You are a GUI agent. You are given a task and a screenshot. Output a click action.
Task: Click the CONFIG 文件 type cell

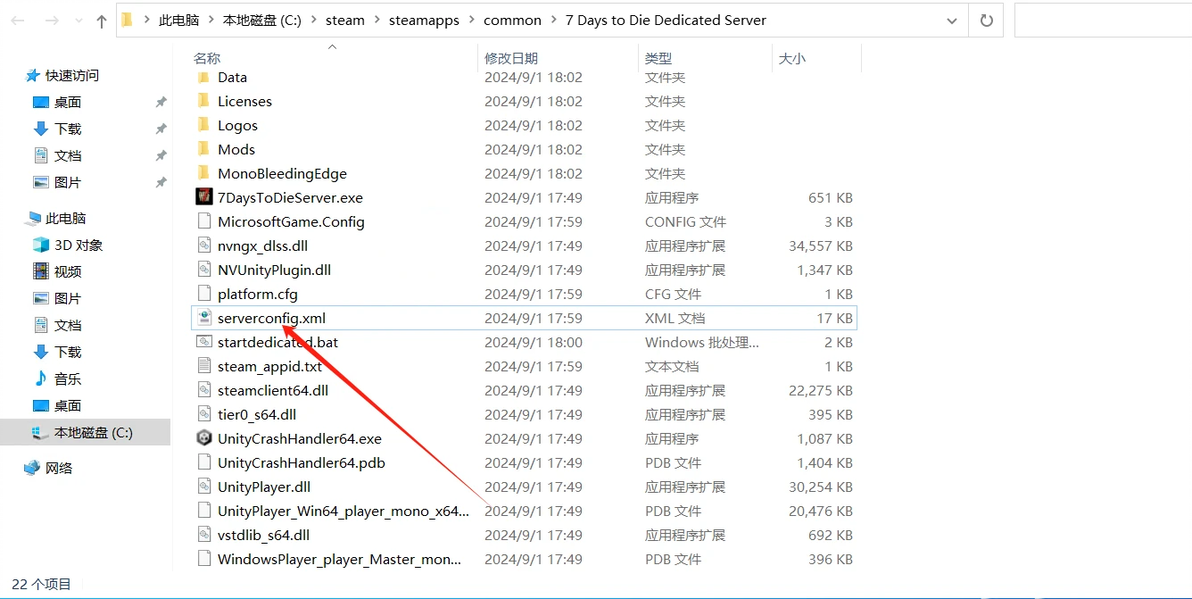click(686, 222)
